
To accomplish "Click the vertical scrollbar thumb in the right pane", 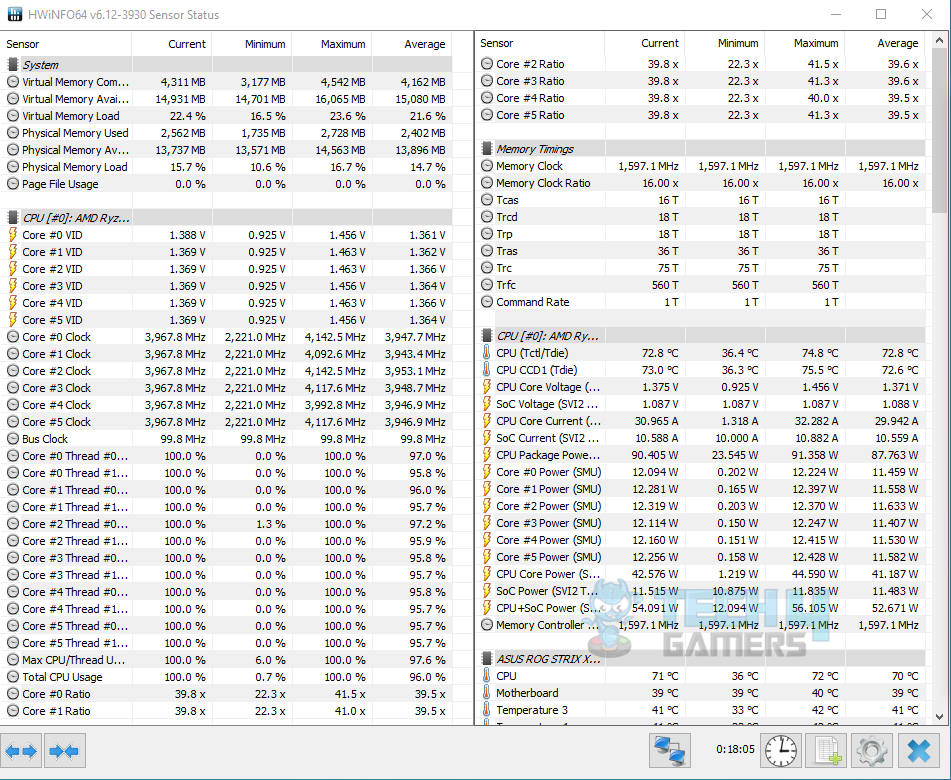I will tap(939, 132).
